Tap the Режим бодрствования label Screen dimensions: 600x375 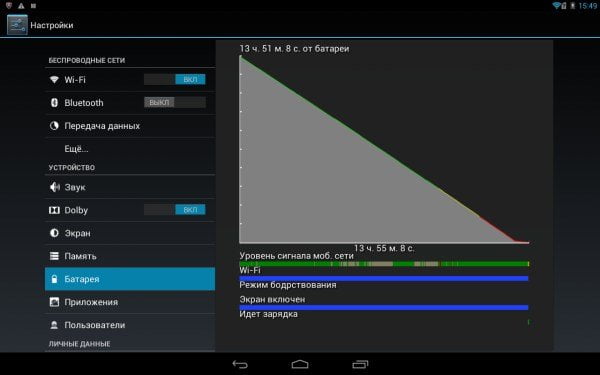288,285
